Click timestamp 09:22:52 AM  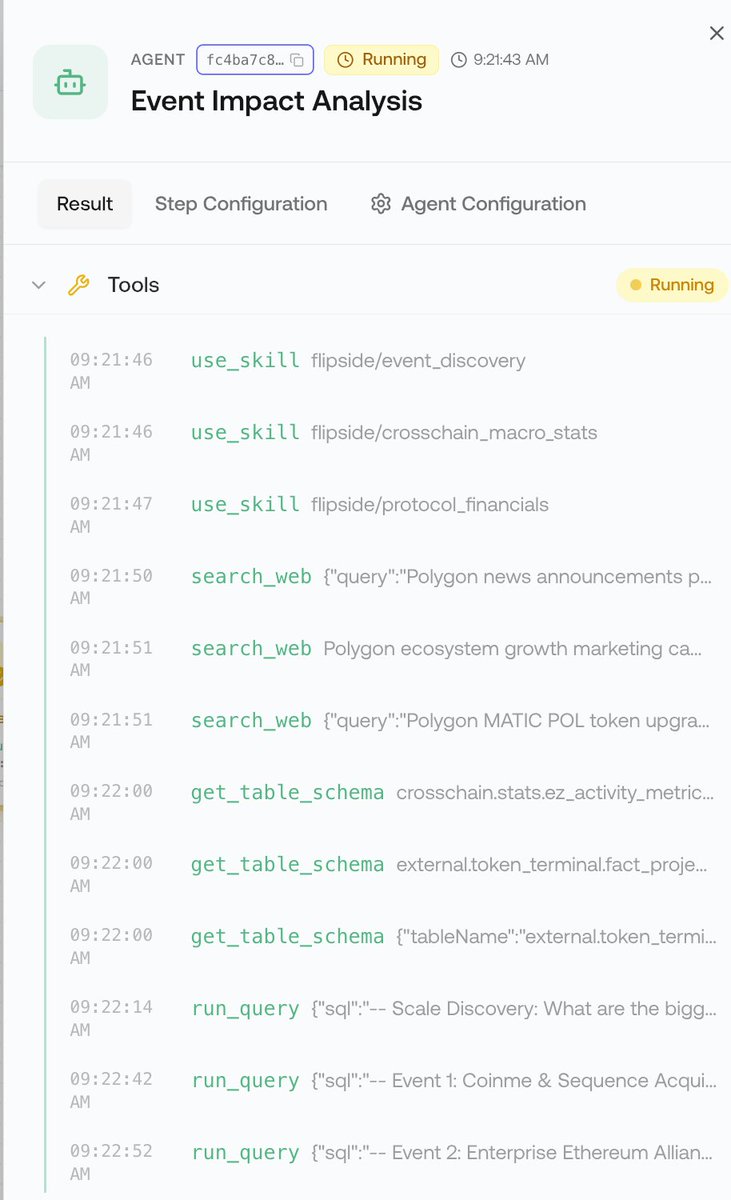[111, 1162]
